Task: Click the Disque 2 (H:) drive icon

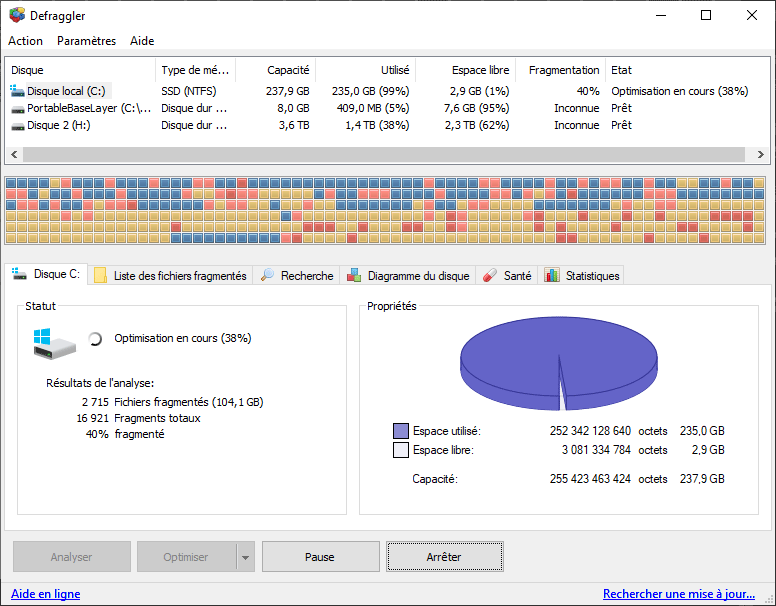Action: (18, 126)
